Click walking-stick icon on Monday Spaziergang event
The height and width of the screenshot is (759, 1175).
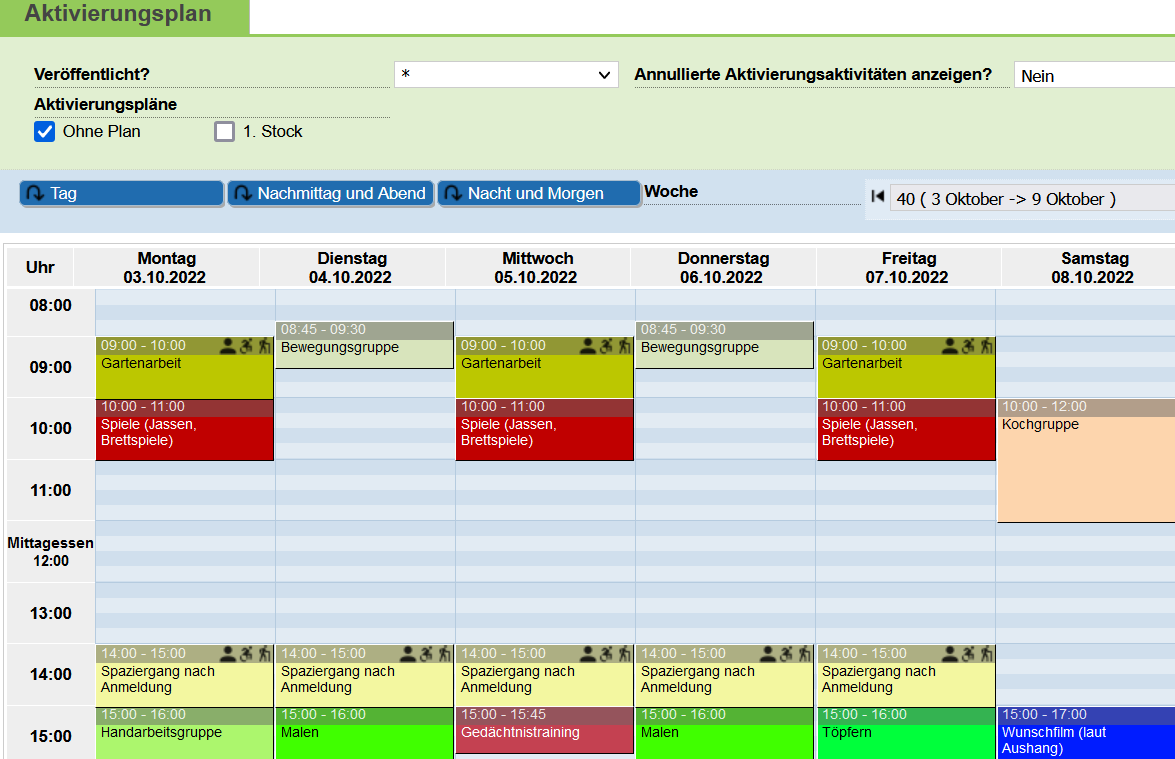265,654
